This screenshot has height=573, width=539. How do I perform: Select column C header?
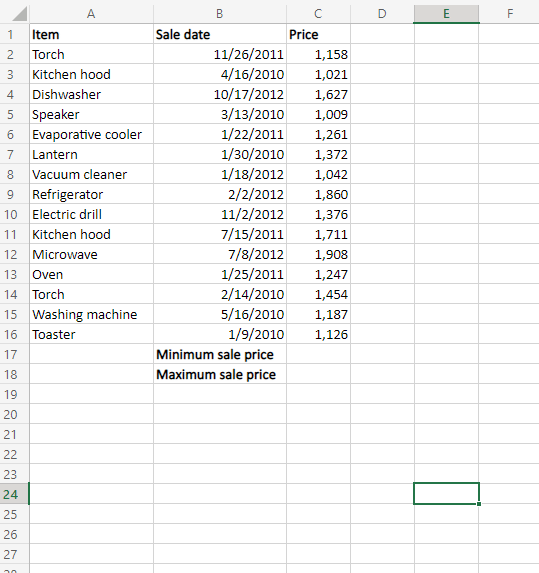coord(318,14)
